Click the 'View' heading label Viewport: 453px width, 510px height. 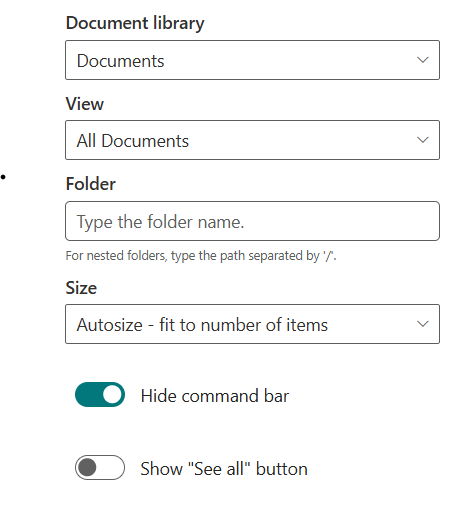tap(85, 104)
